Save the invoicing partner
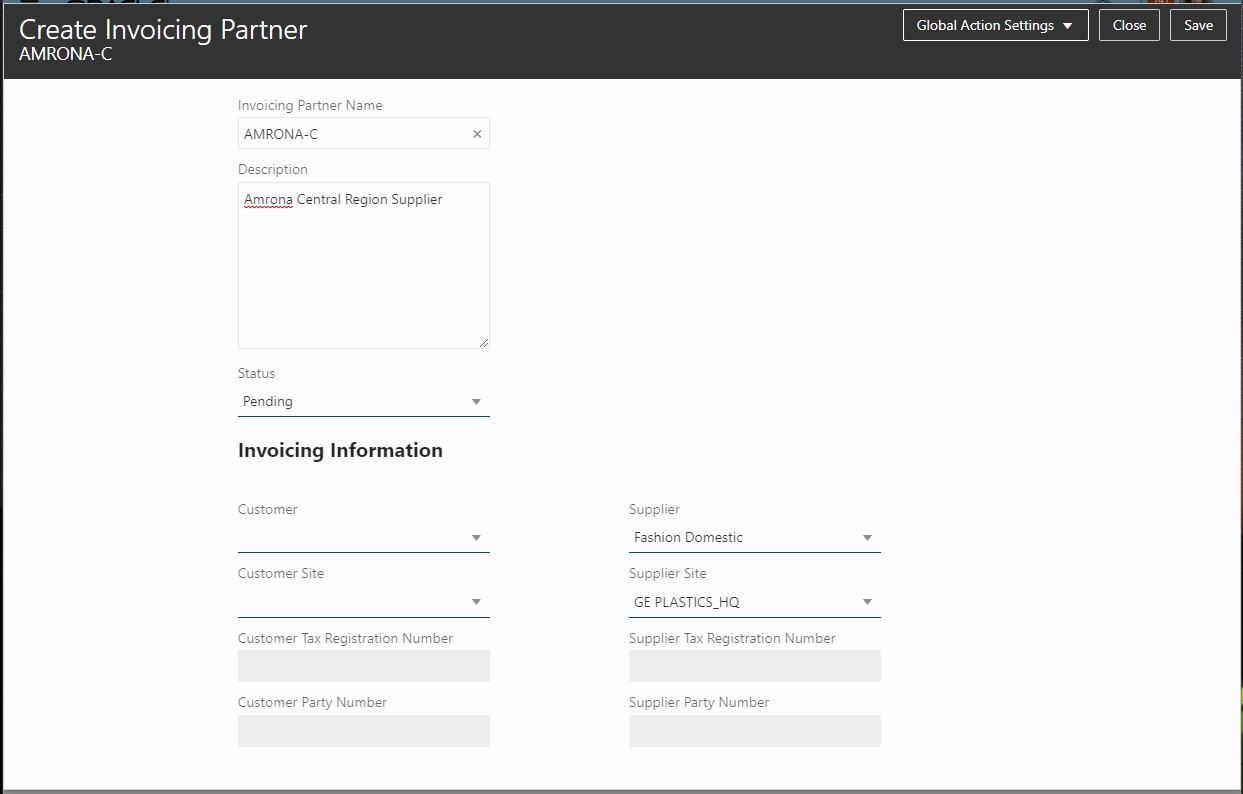1243x794 pixels. pos(1198,26)
